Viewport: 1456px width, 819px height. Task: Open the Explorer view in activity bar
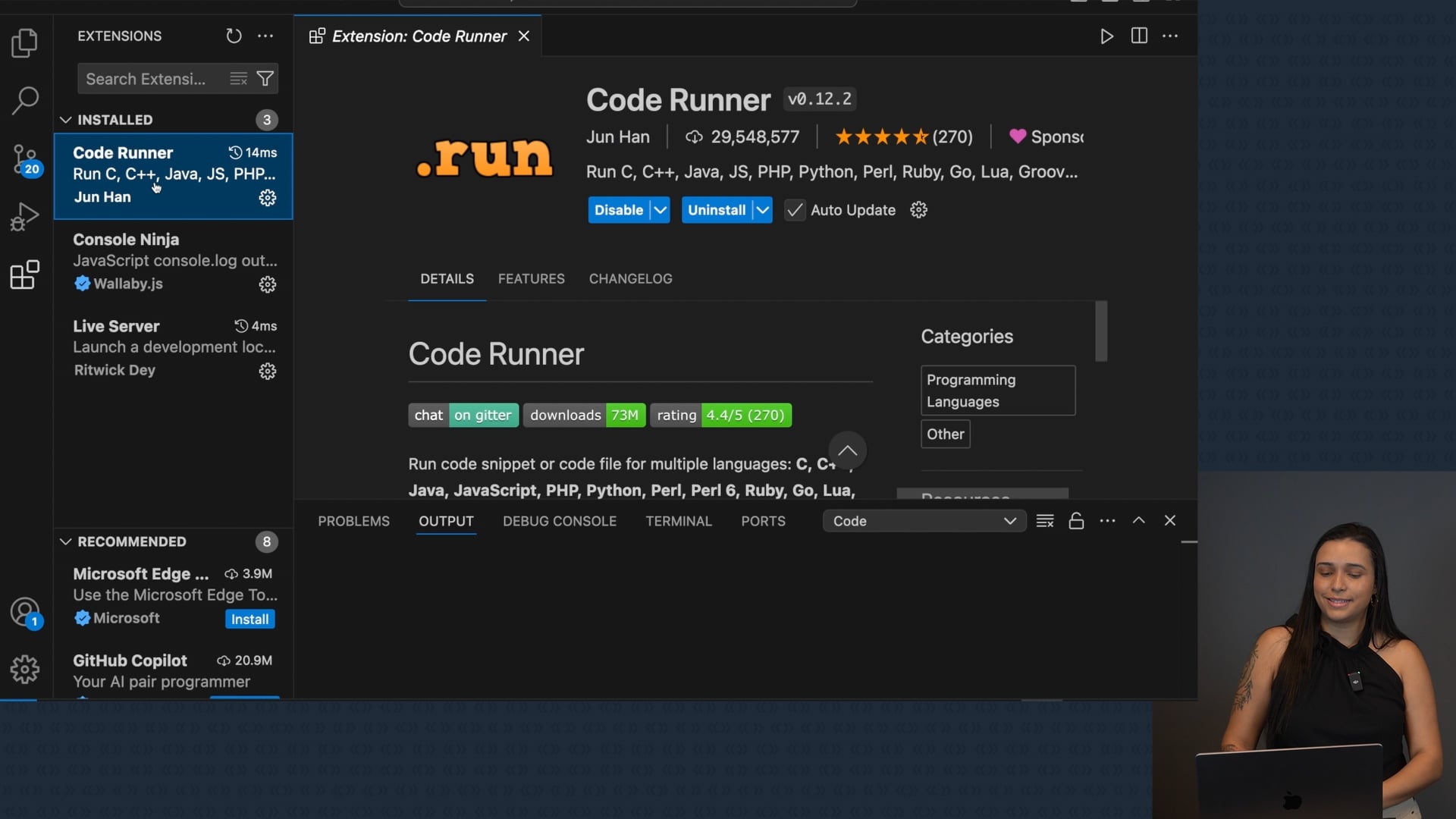click(24, 43)
